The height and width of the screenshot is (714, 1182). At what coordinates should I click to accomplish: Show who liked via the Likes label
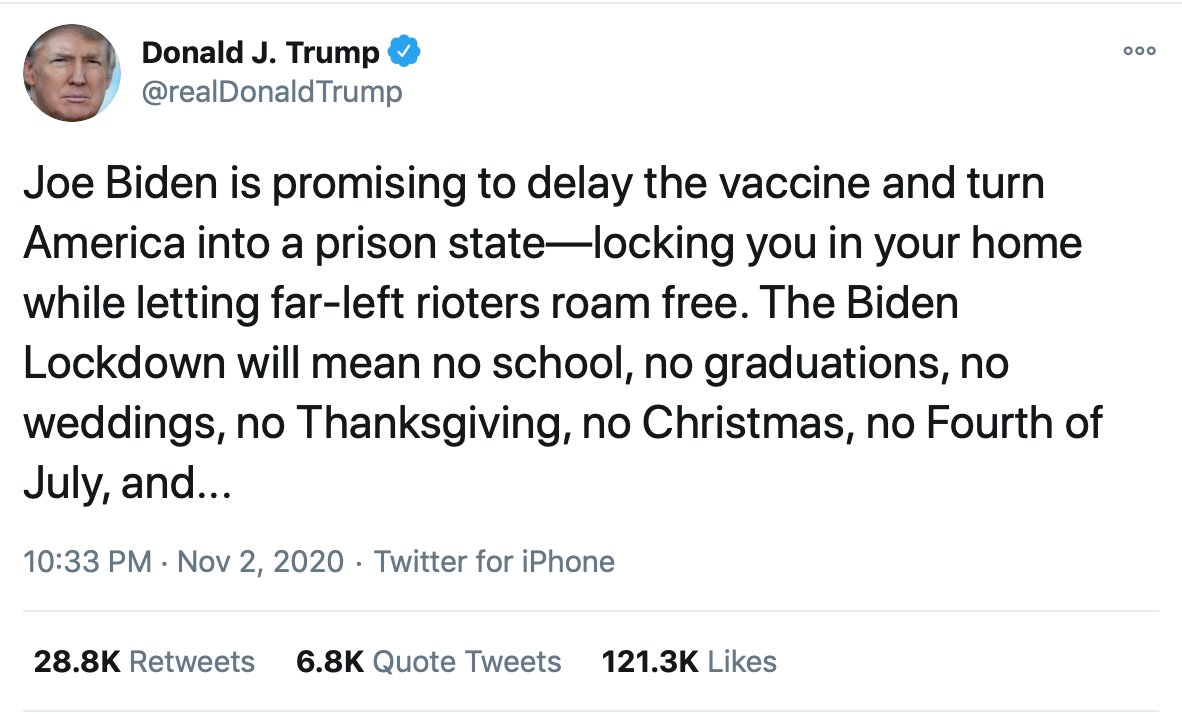click(741, 661)
